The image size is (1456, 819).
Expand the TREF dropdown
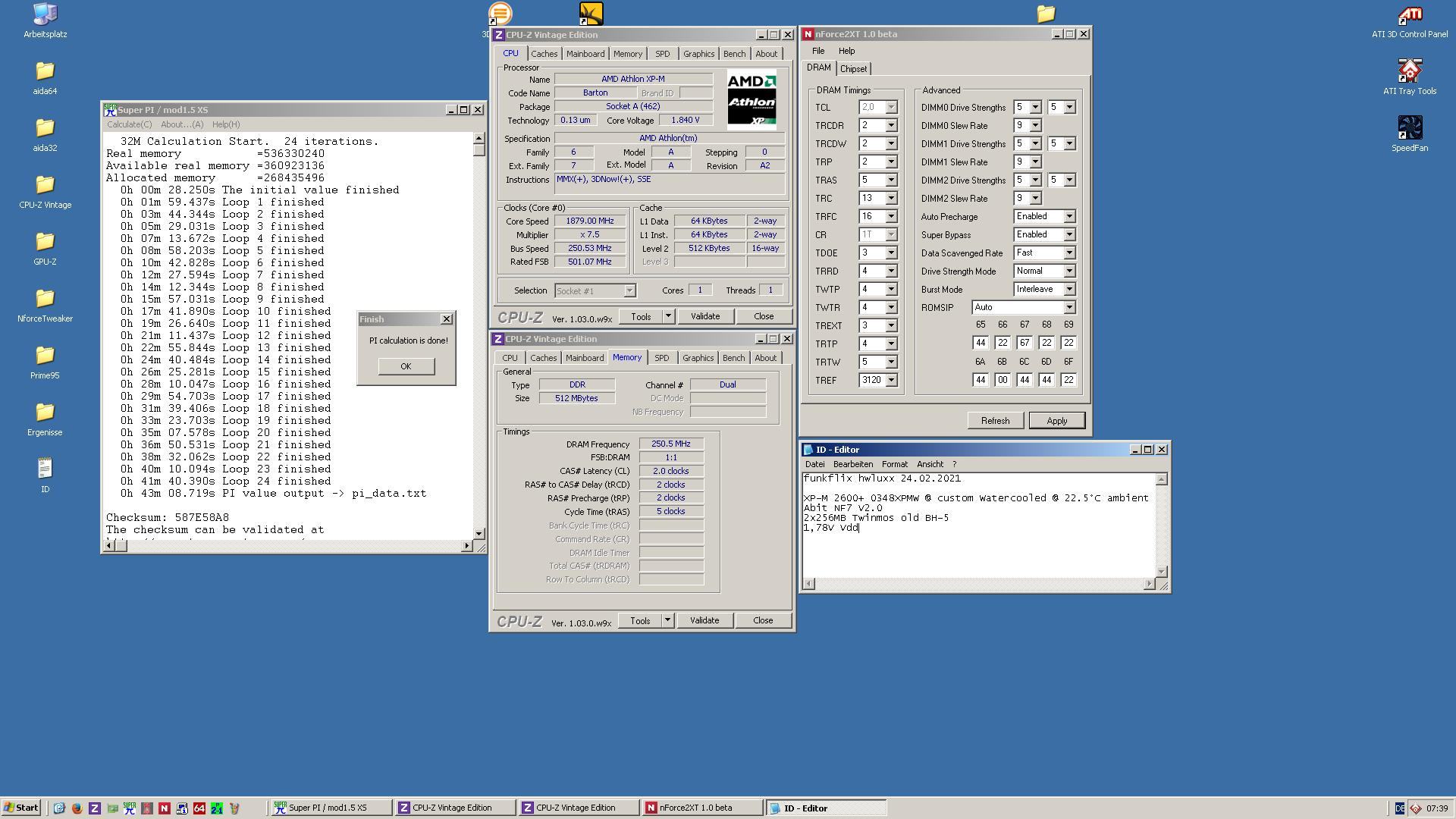[x=891, y=381]
